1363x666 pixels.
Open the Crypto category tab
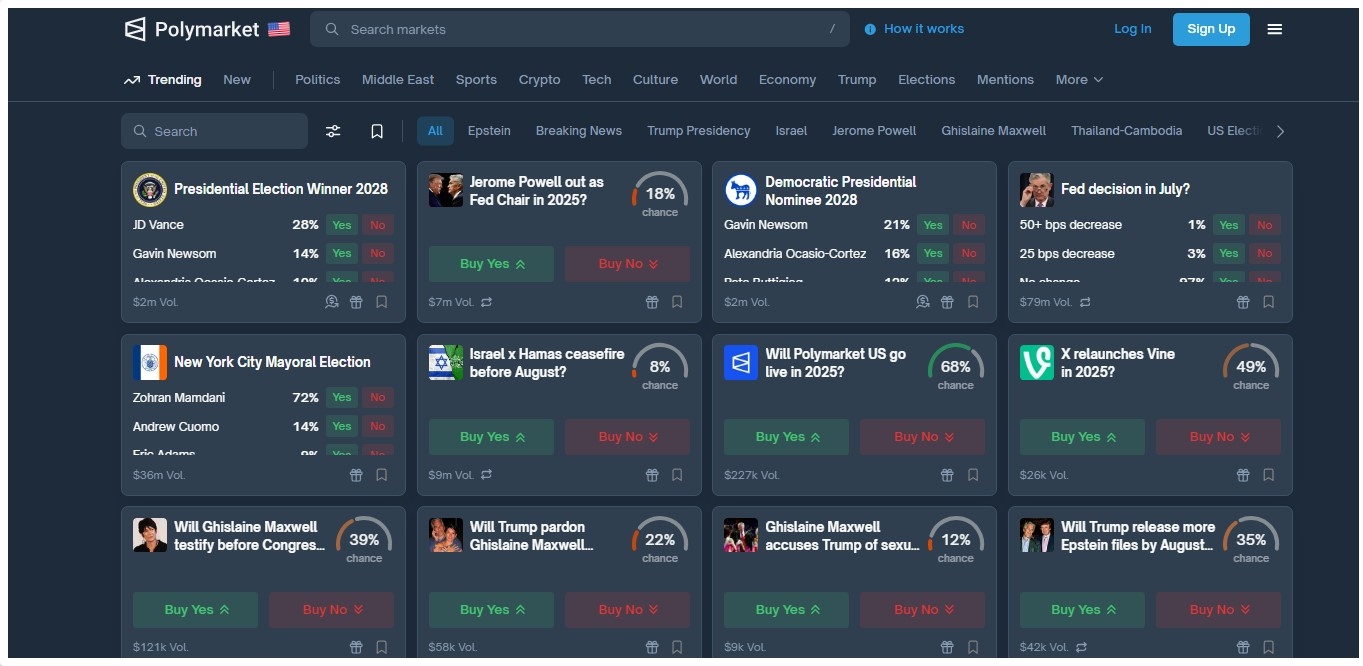539,80
